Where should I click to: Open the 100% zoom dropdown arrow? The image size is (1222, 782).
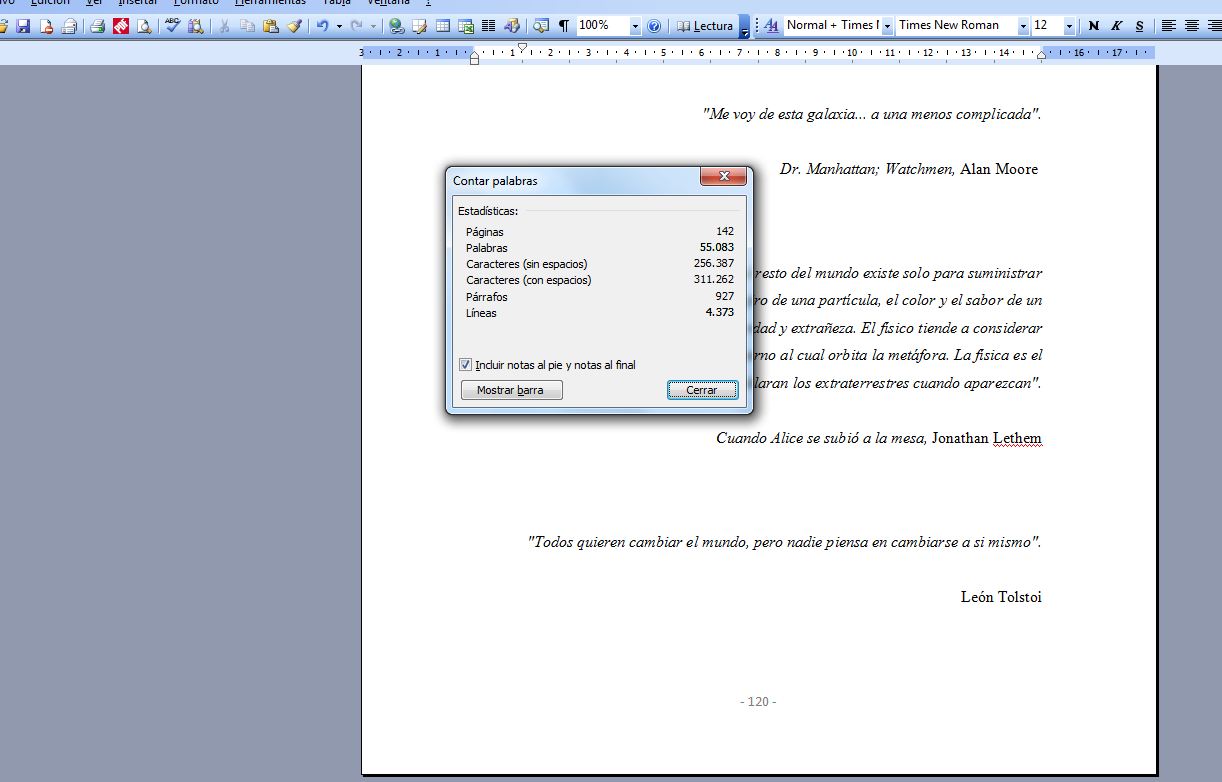point(635,26)
